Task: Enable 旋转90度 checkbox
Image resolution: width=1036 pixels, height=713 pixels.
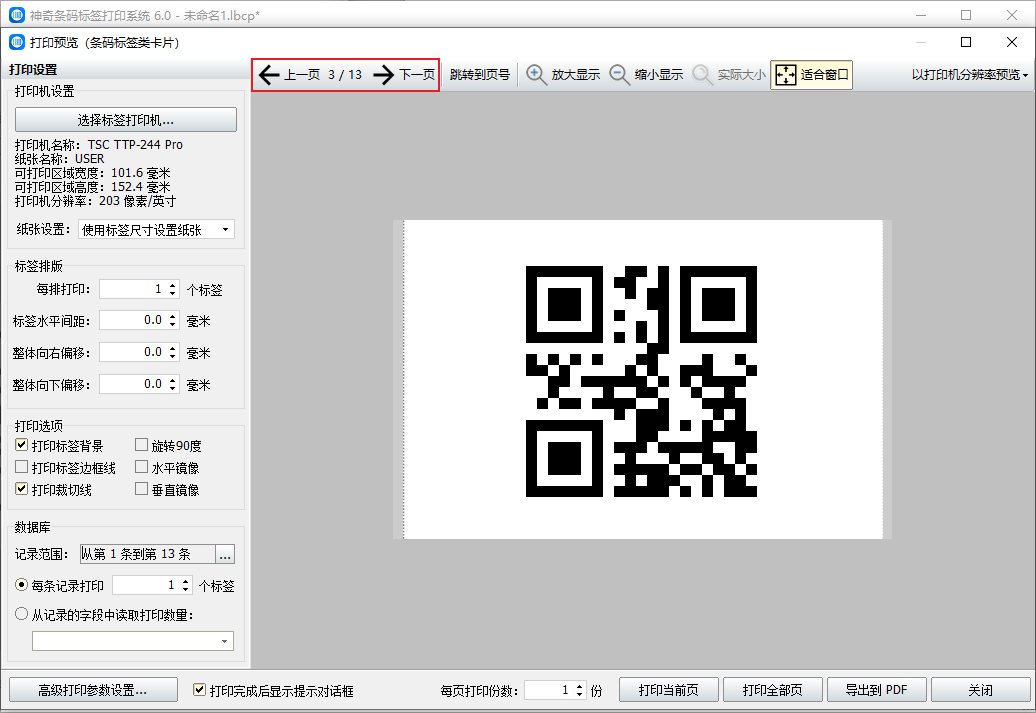Action: (141, 445)
